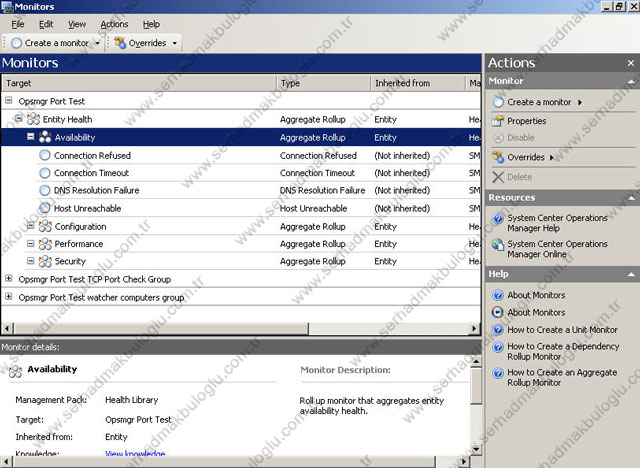Click right arrow of monitors list scrollbar
The image size is (640, 468).
[x=474, y=328]
